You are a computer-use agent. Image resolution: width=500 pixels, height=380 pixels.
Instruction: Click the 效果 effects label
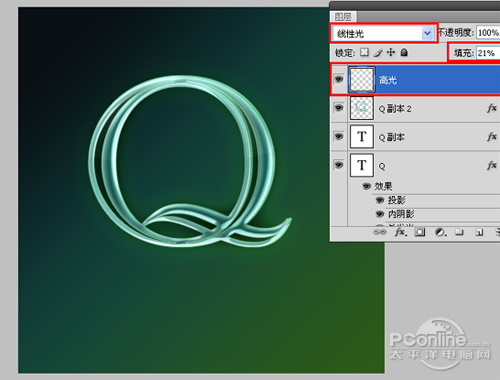tap(383, 186)
